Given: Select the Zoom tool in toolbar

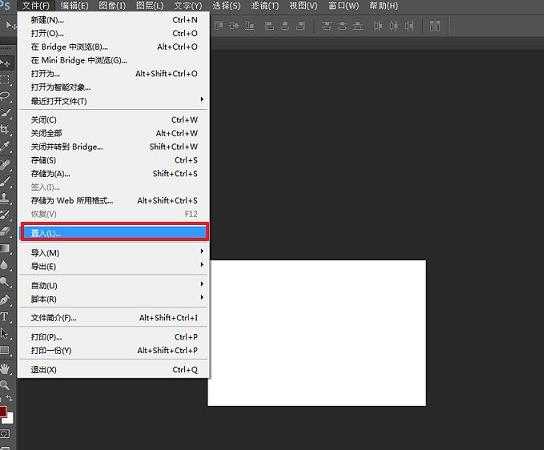Looking at the screenshot, I should [x=5, y=384].
